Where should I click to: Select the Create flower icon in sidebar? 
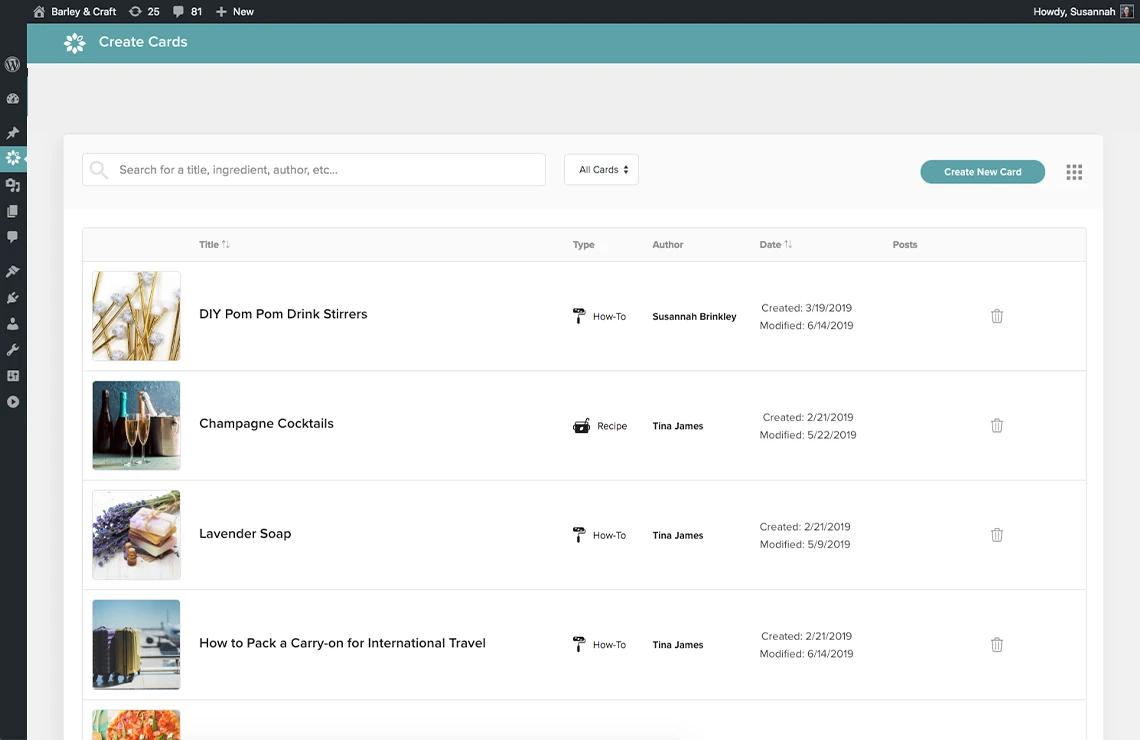pyautogui.click(x=13, y=158)
